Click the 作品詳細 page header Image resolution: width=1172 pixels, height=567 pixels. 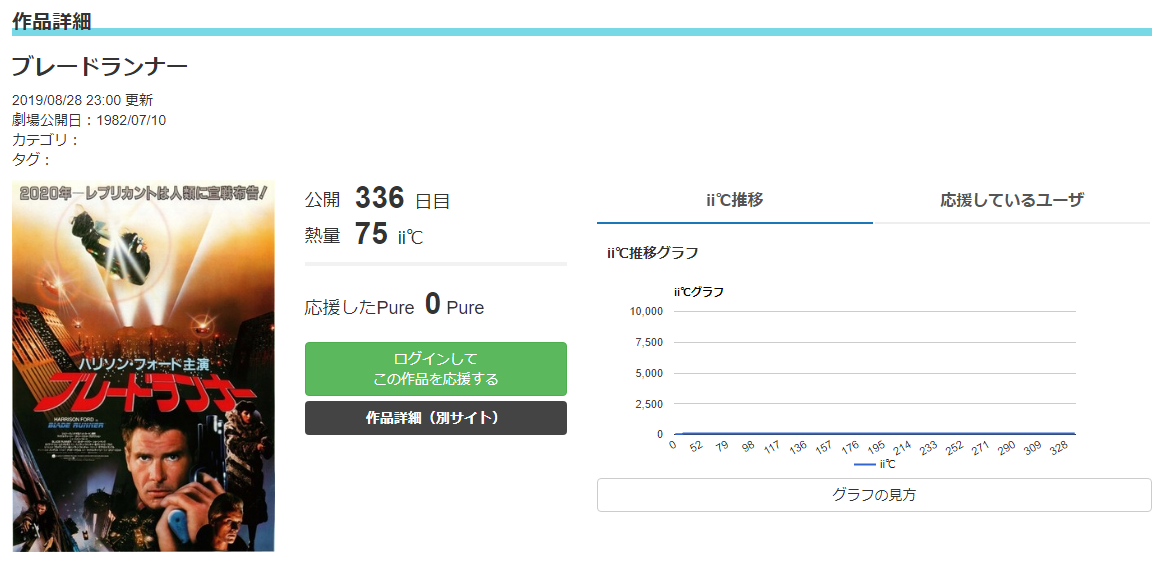[51, 21]
